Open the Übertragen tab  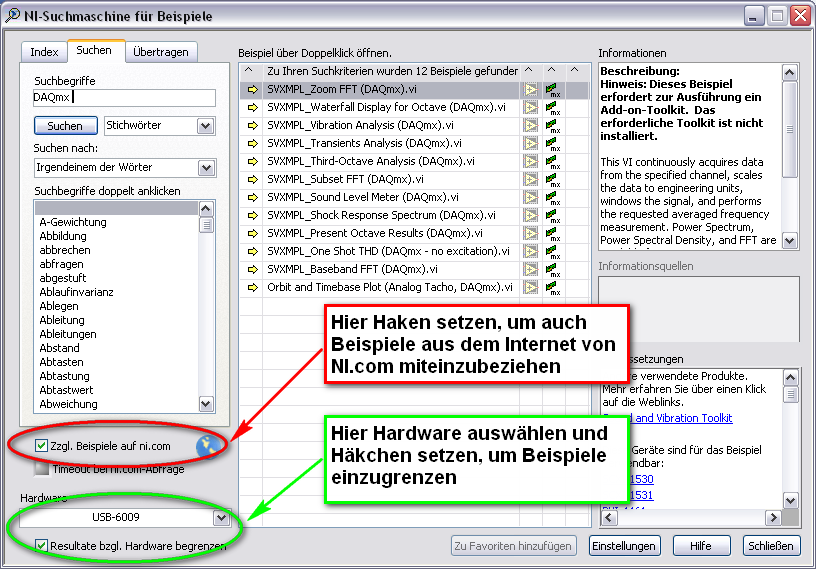click(x=161, y=52)
